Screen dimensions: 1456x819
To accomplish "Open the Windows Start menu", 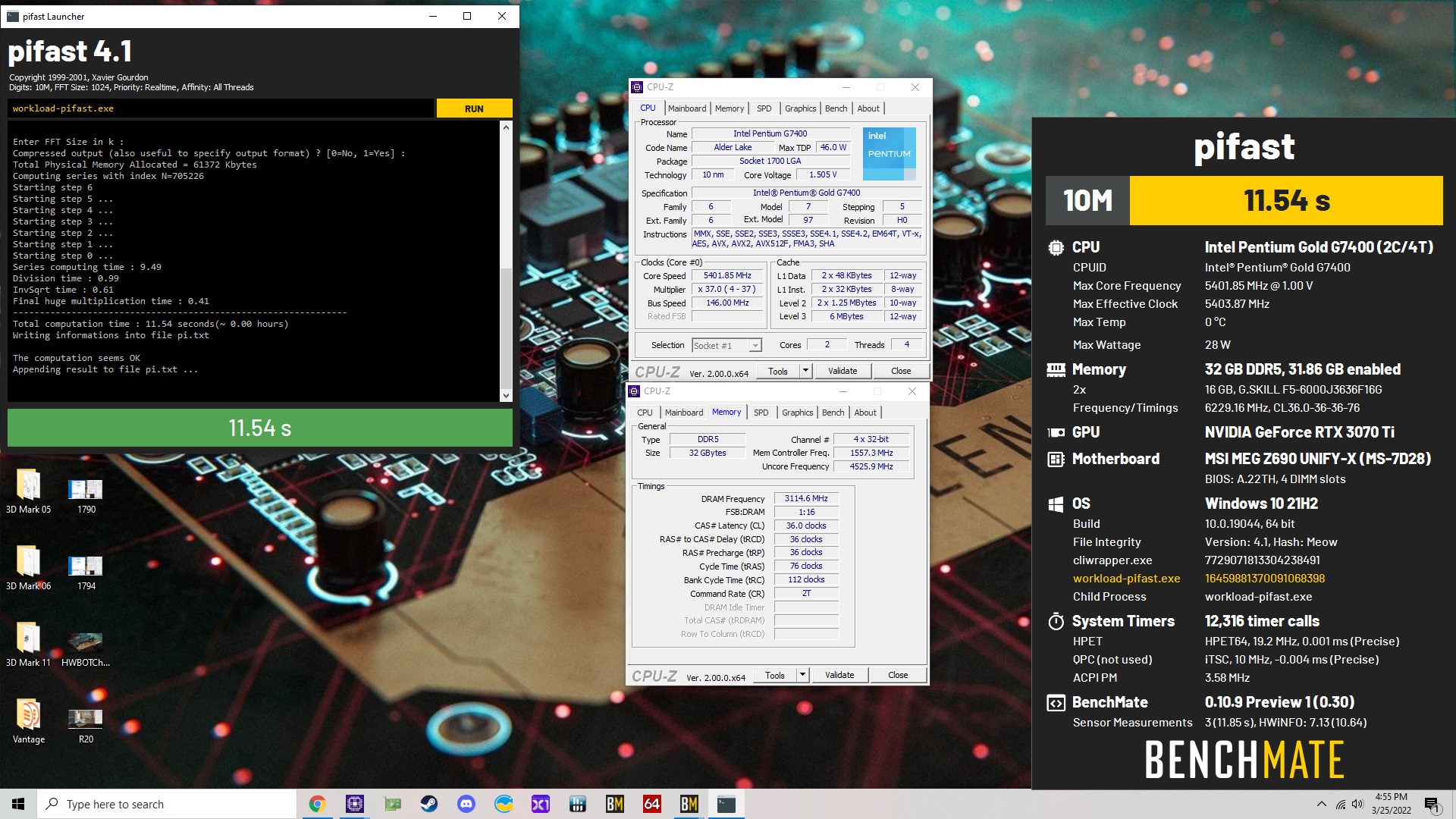I will tap(18, 804).
